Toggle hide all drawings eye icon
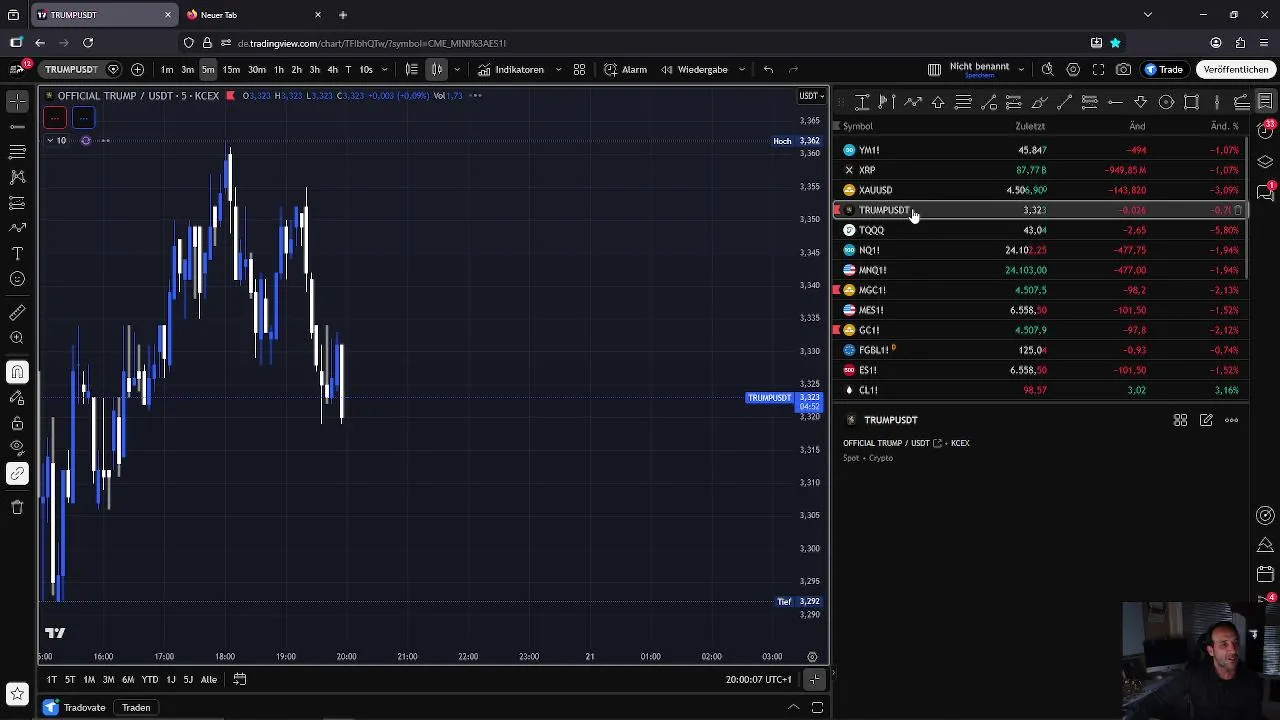1280x720 pixels. click(17, 448)
